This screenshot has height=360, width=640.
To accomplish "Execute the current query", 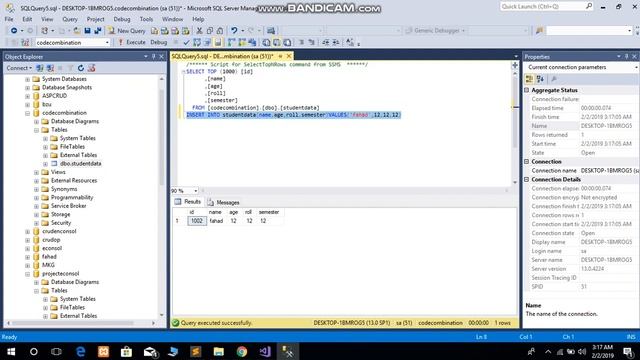I will coord(132,42).
